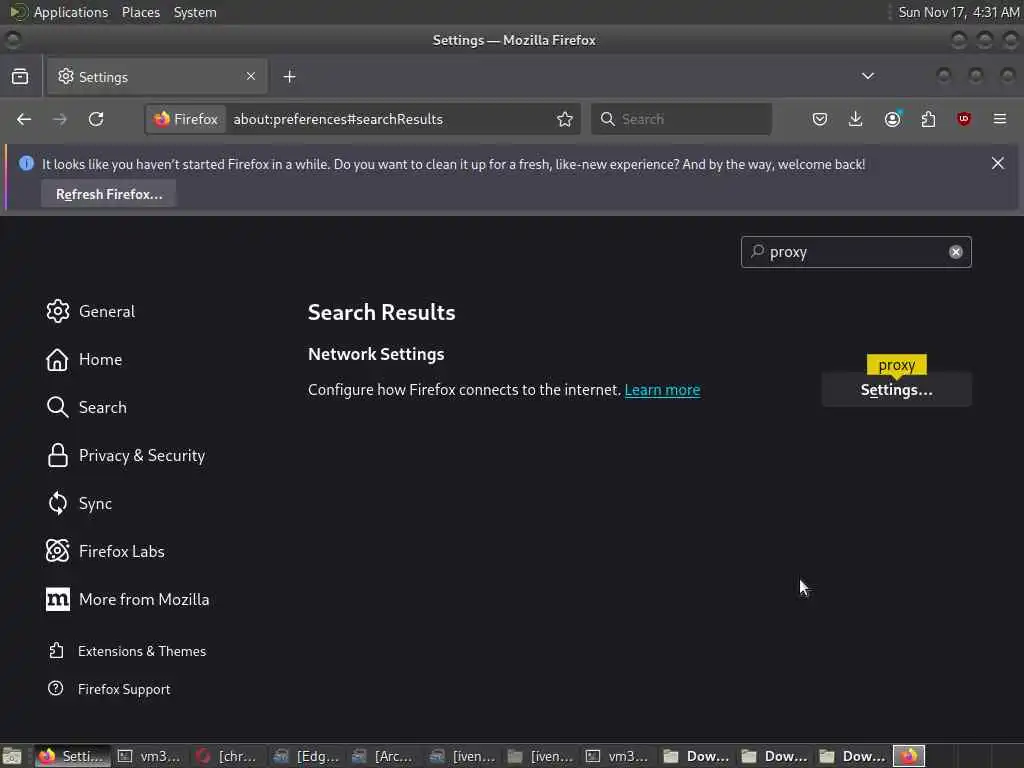The height and width of the screenshot is (768, 1024).
Task: Open Network Settings via Settings… button
Action: tap(896, 390)
